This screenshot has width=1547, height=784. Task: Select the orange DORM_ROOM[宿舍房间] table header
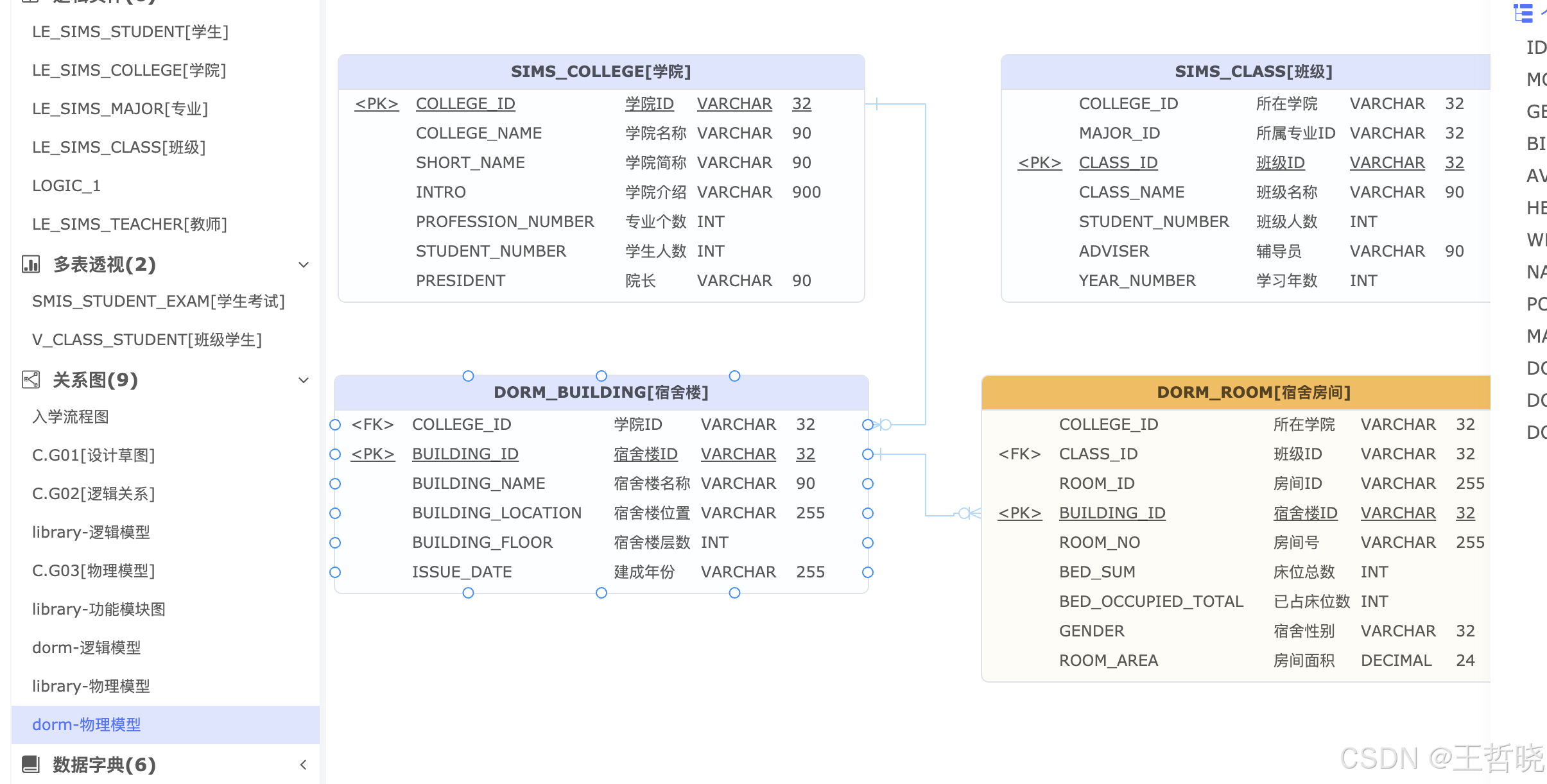point(1253,392)
